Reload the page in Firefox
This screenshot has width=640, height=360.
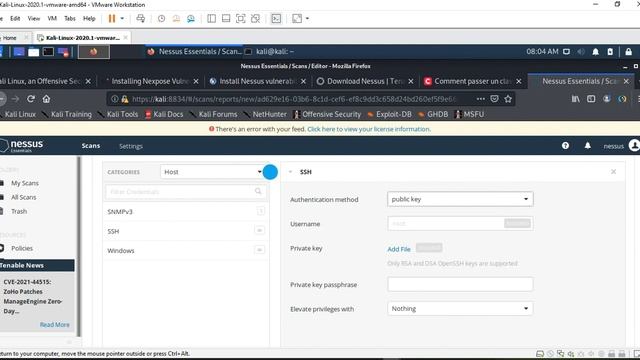[31, 99]
